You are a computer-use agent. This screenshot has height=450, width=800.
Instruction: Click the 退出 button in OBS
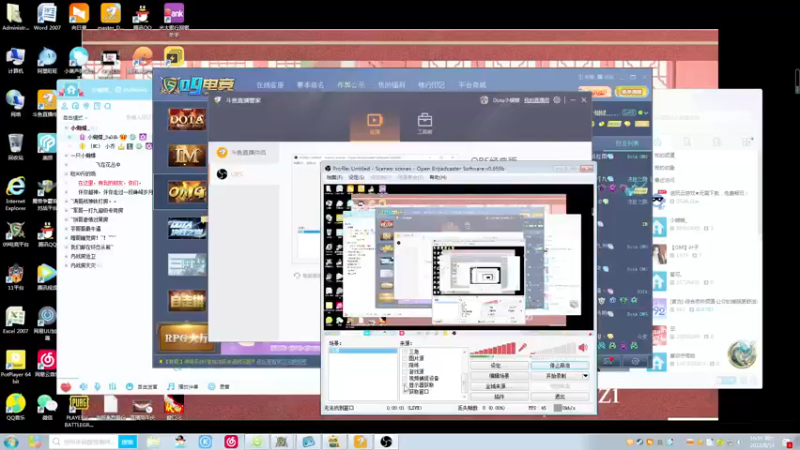coord(560,396)
